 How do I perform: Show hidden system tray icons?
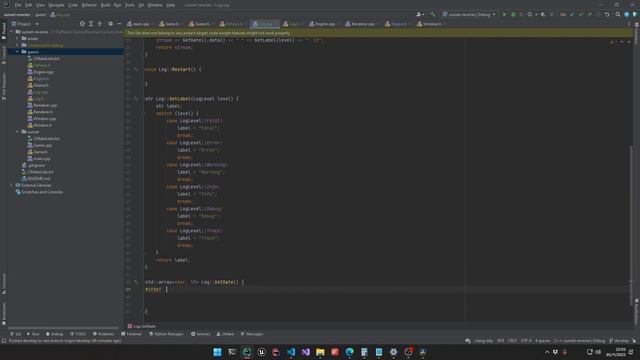tap(547, 352)
